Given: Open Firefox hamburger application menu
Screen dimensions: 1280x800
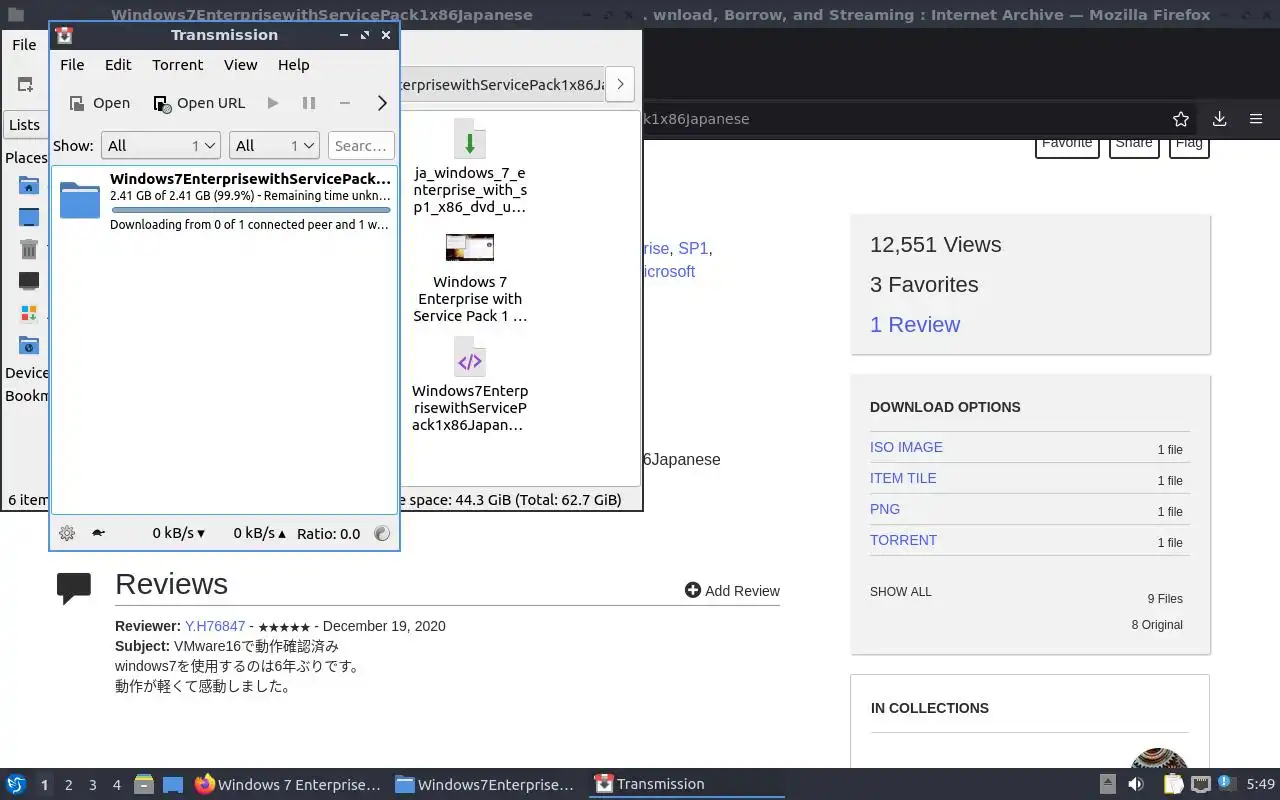Looking at the screenshot, I should 1256,119.
